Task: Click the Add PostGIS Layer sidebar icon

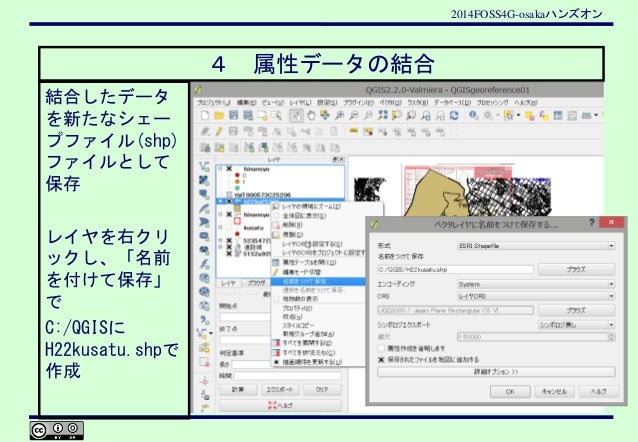Action: (x=204, y=194)
